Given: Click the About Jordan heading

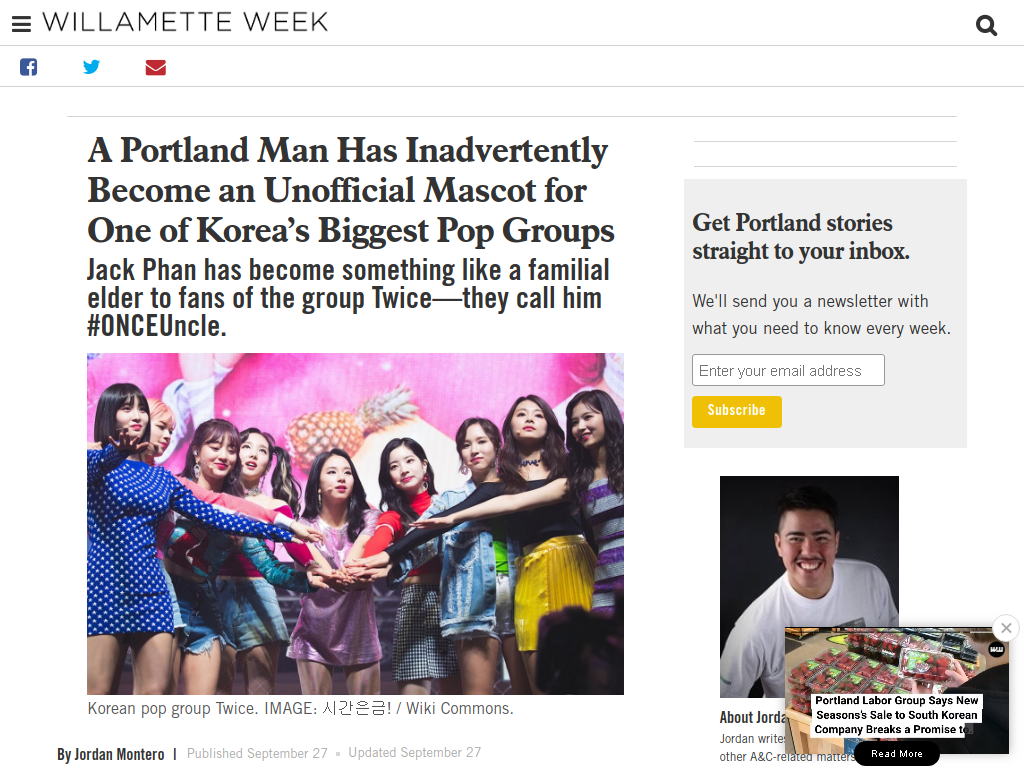Looking at the screenshot, I should tap(753, 717).
